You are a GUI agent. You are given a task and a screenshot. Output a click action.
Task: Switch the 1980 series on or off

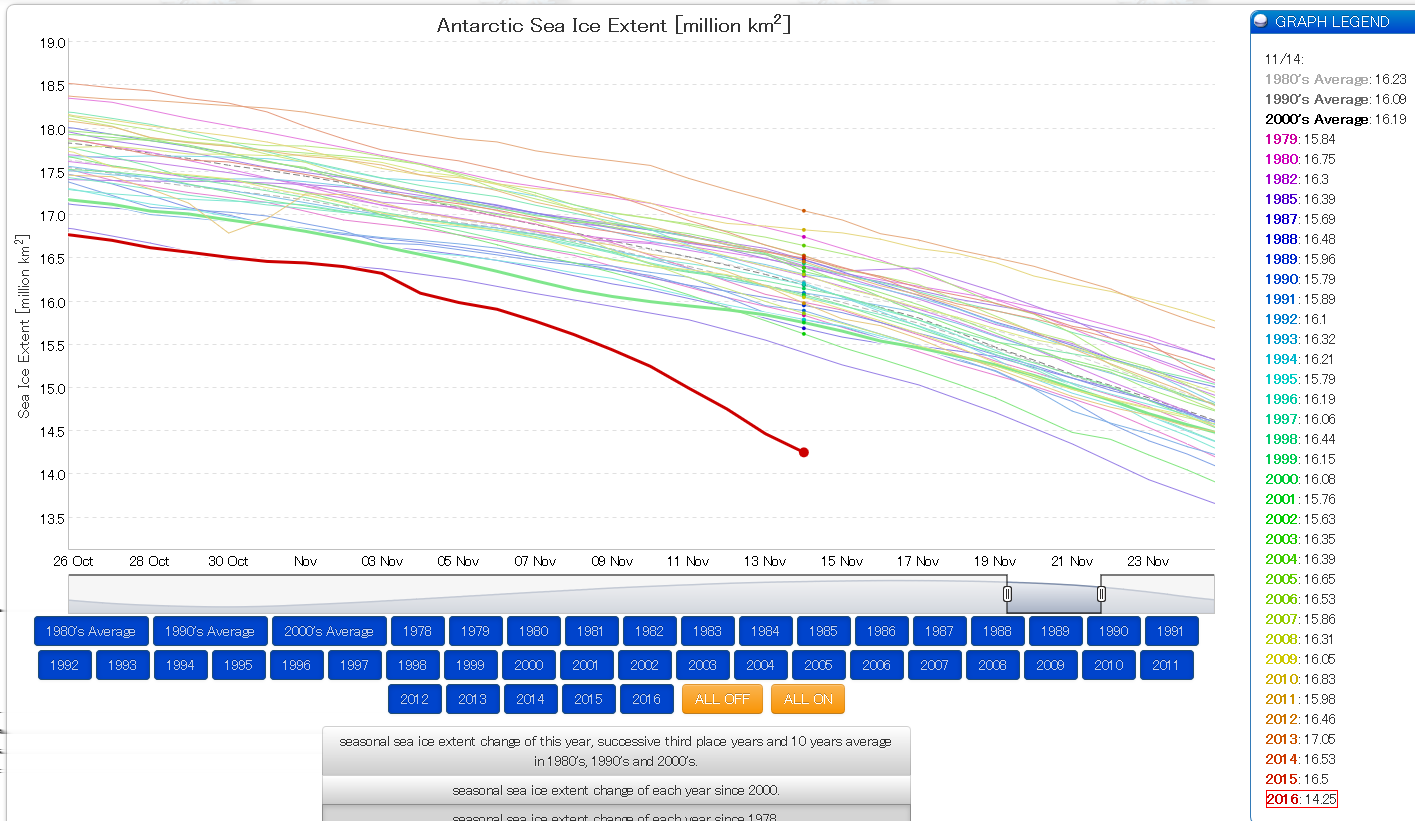[533, 631]
